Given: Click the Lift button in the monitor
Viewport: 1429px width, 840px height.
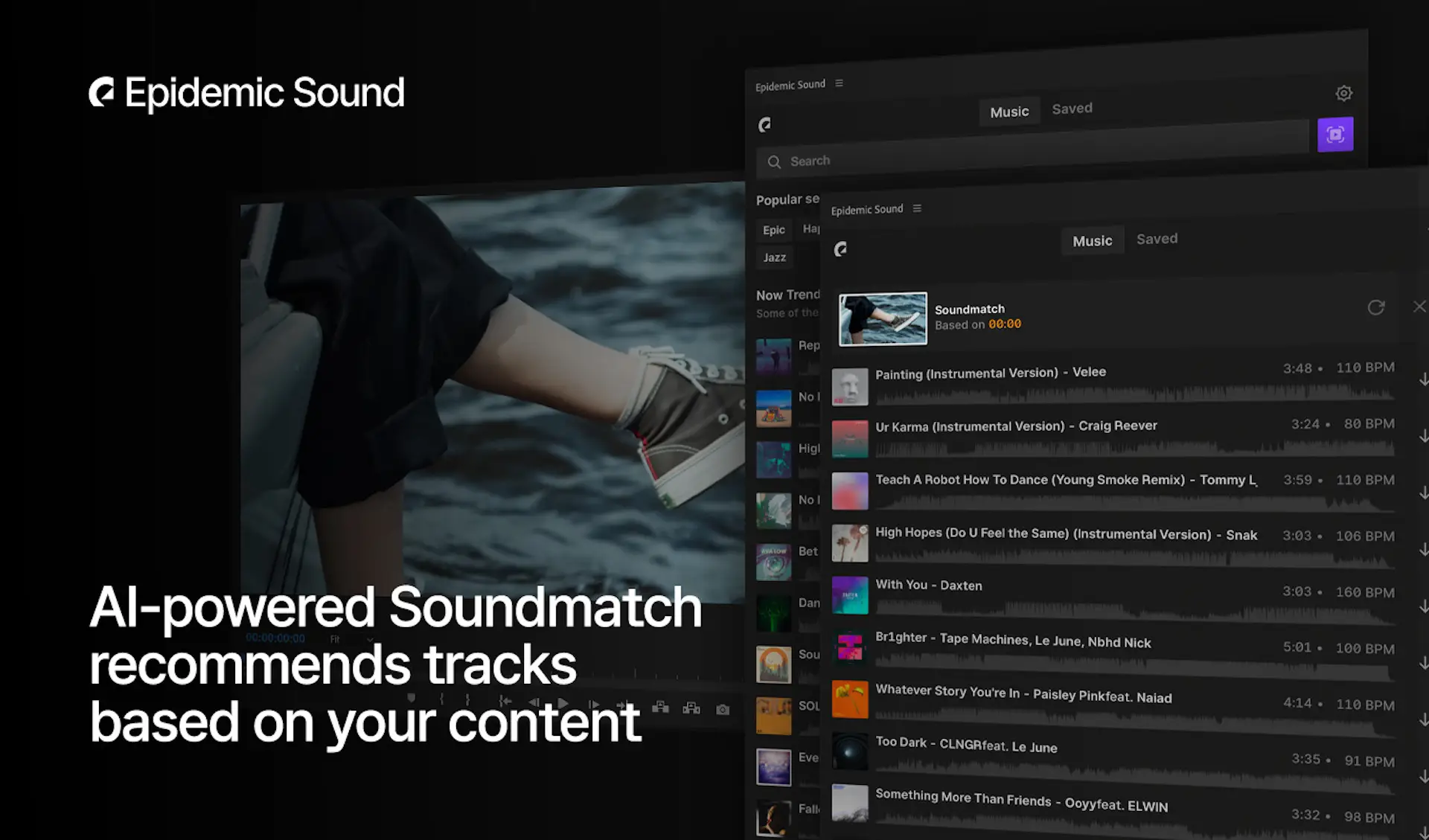Looking at the screenshot, I should click(x=660, y=707).
